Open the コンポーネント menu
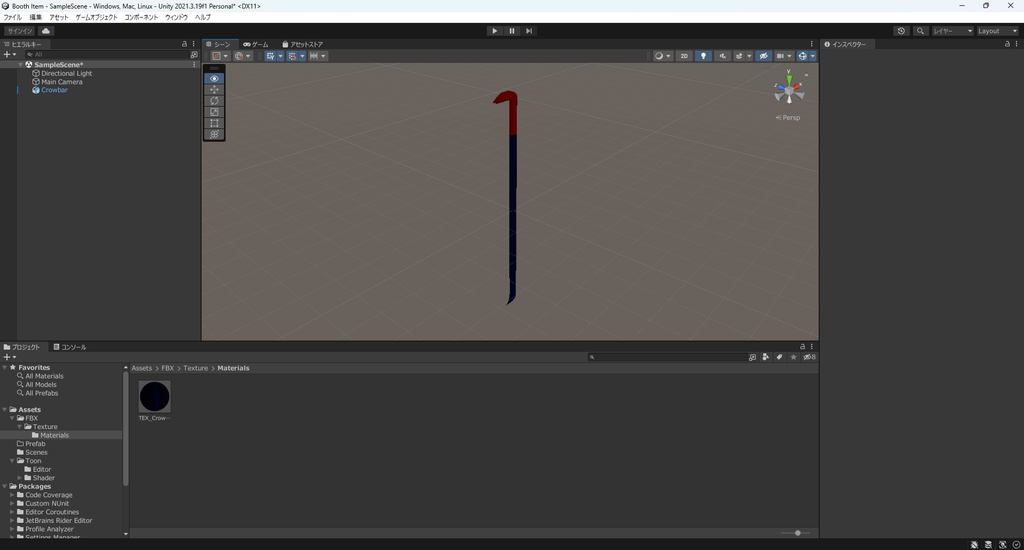This screenshot has width=1024, height=550. coord(141,17)
